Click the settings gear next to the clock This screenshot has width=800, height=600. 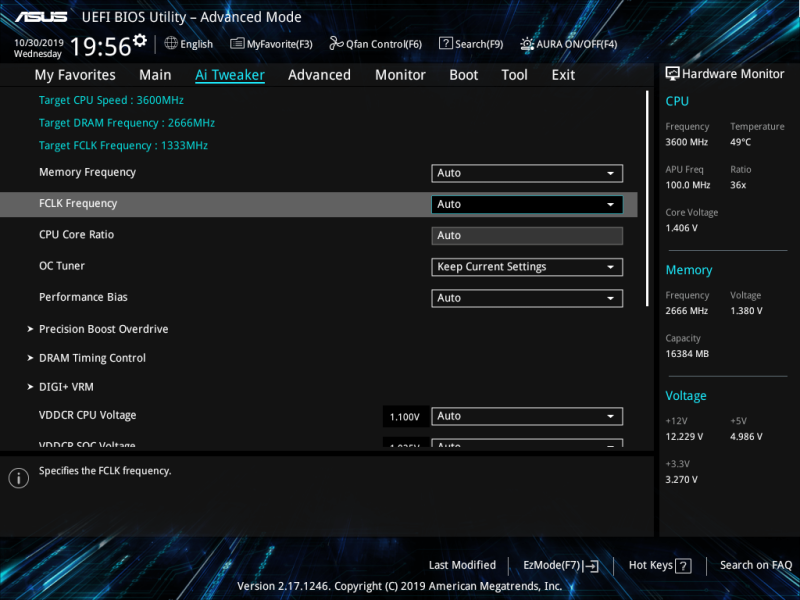[x=140, y=40]
